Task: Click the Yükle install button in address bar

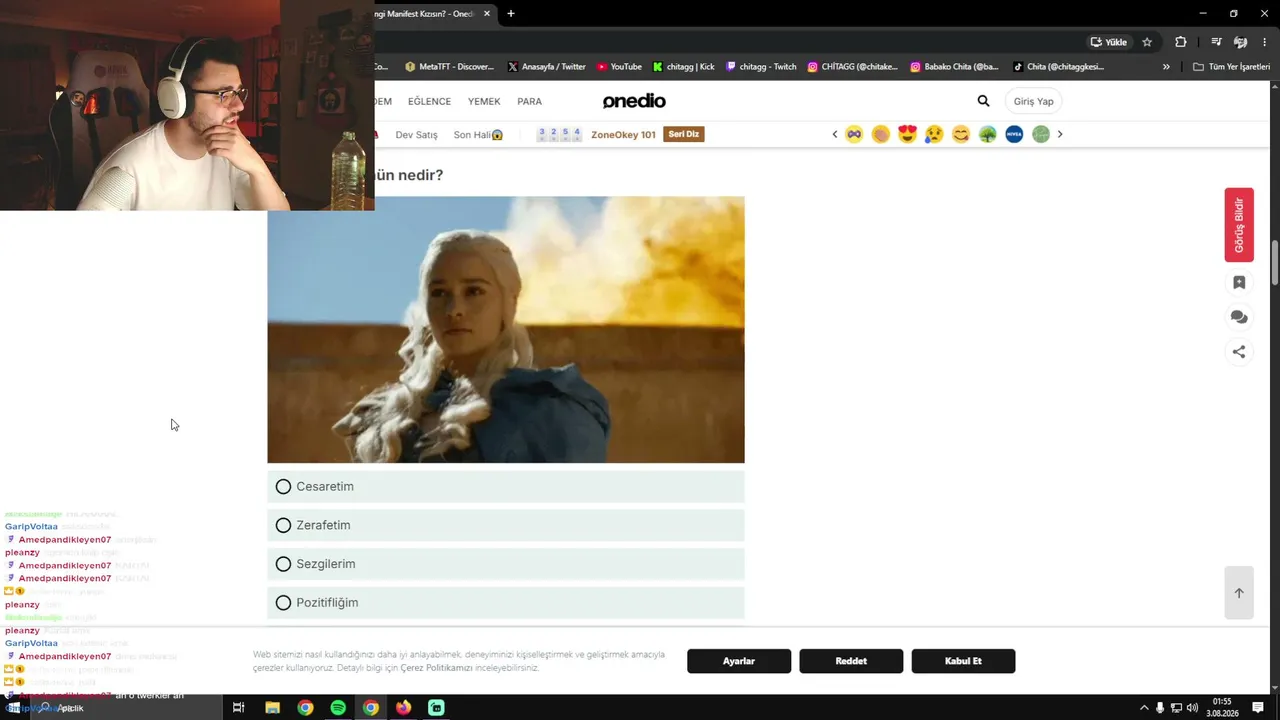Action: 1109,42
